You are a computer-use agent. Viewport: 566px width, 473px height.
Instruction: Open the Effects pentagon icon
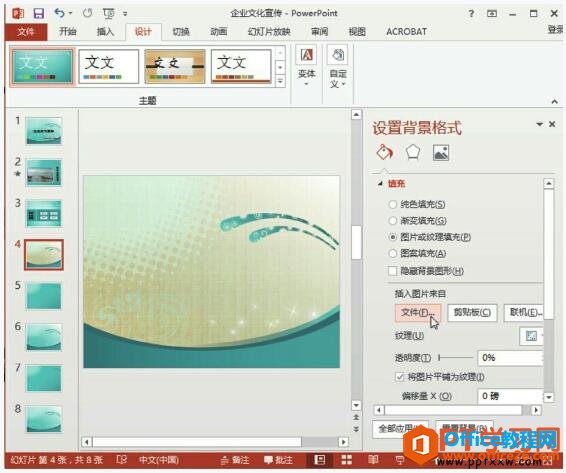413,152
